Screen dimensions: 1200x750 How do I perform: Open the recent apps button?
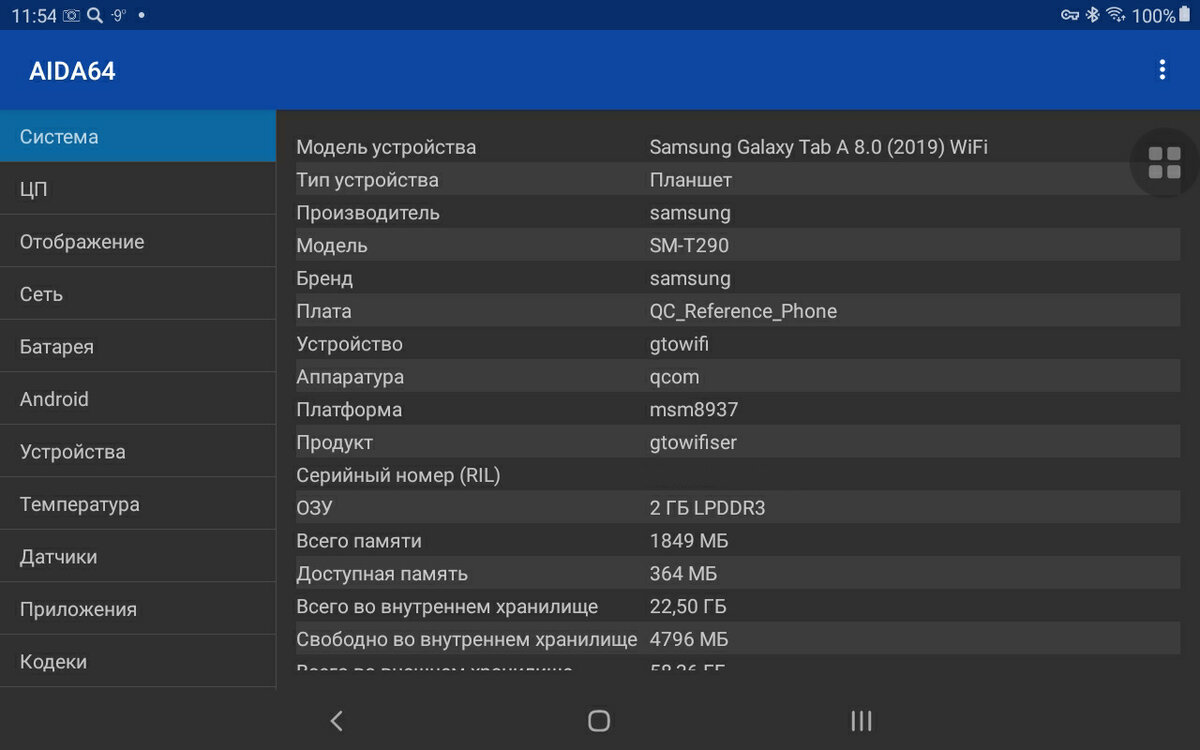pos(861,721)
